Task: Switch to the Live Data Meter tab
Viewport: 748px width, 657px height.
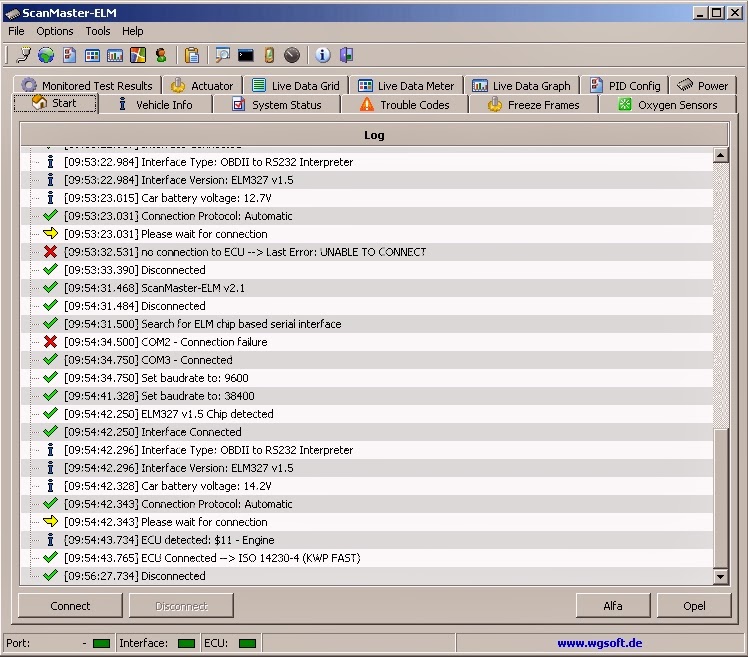Action: (x=406, y=85)
